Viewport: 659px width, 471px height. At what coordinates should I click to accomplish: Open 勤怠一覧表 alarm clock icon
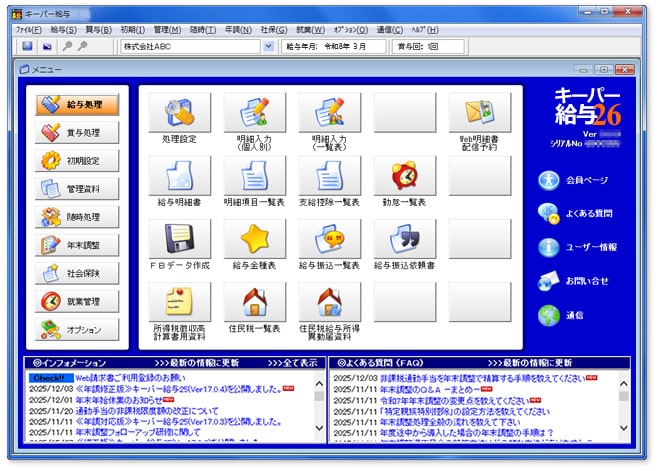(405, 176)
